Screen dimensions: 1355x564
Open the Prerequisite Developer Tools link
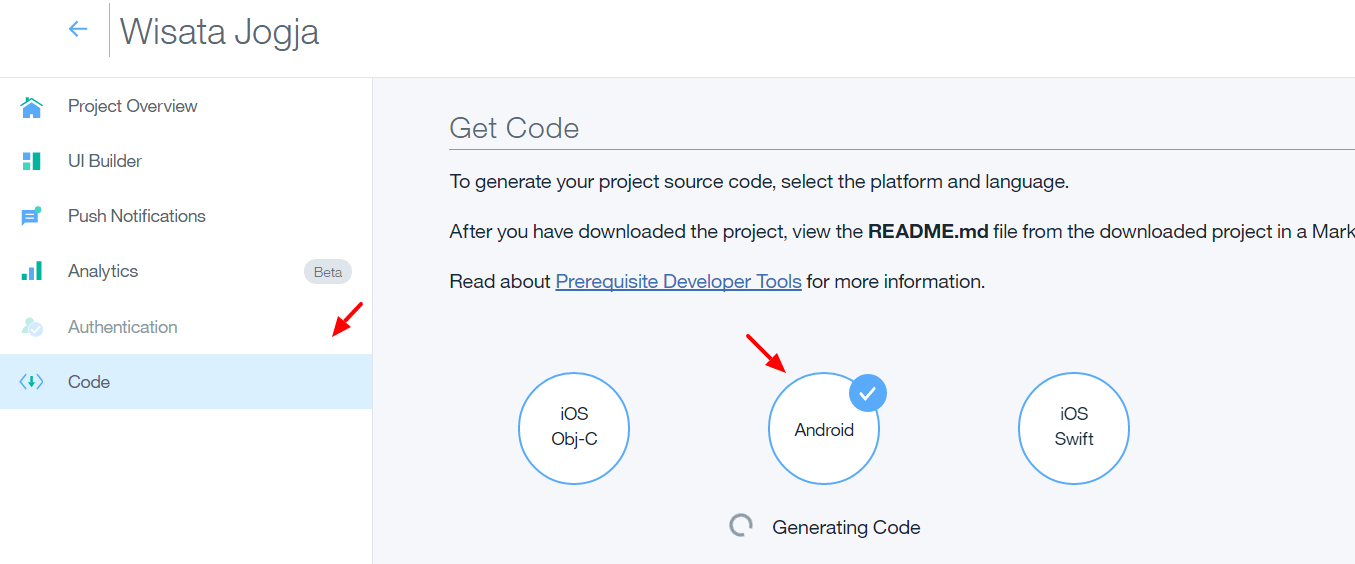point(678,282)
